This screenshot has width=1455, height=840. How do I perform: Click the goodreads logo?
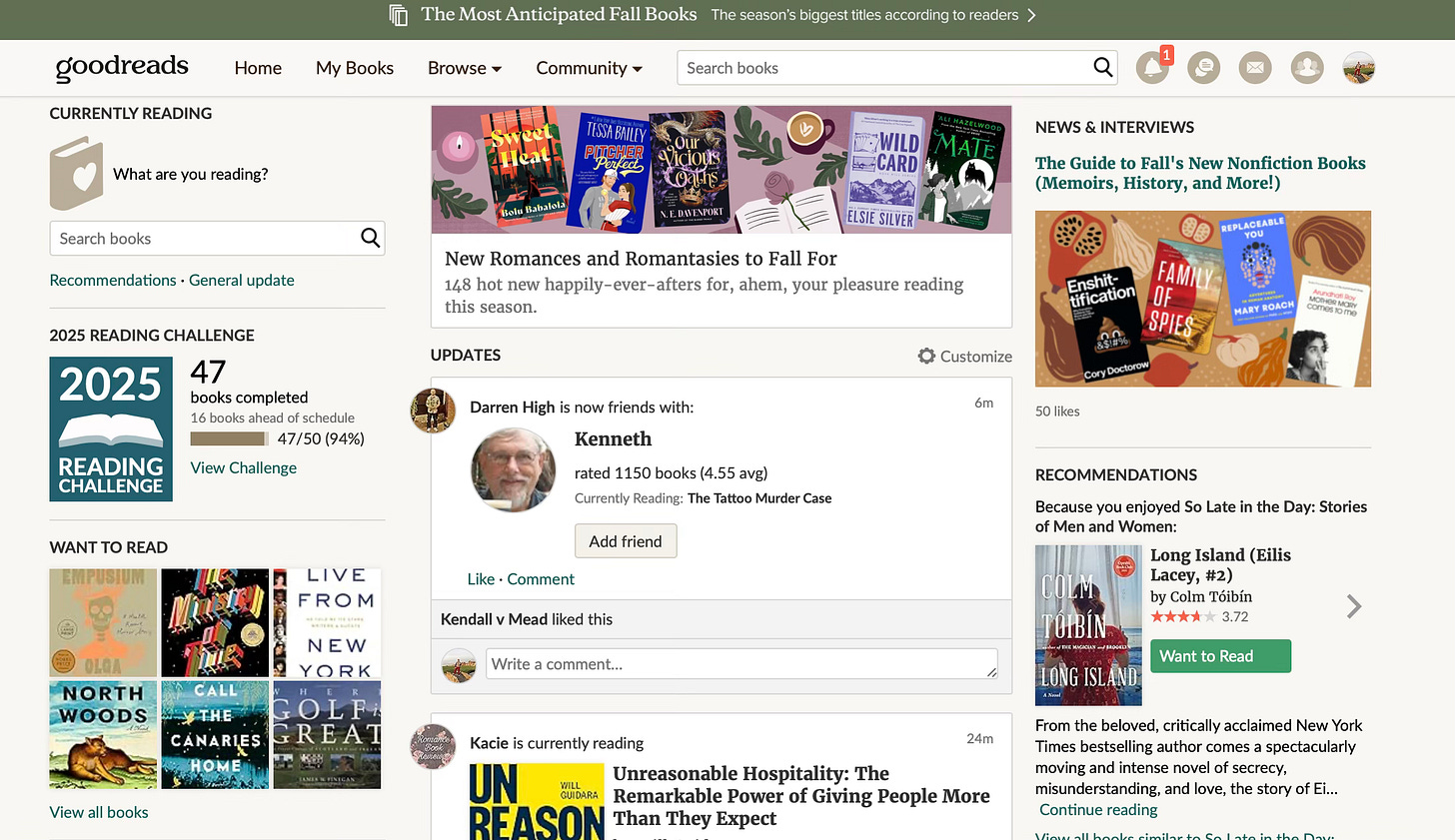click(122, 67)
